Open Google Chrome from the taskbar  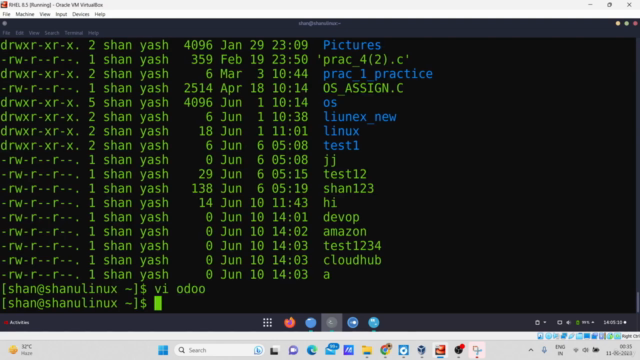(x=385, y=350)
